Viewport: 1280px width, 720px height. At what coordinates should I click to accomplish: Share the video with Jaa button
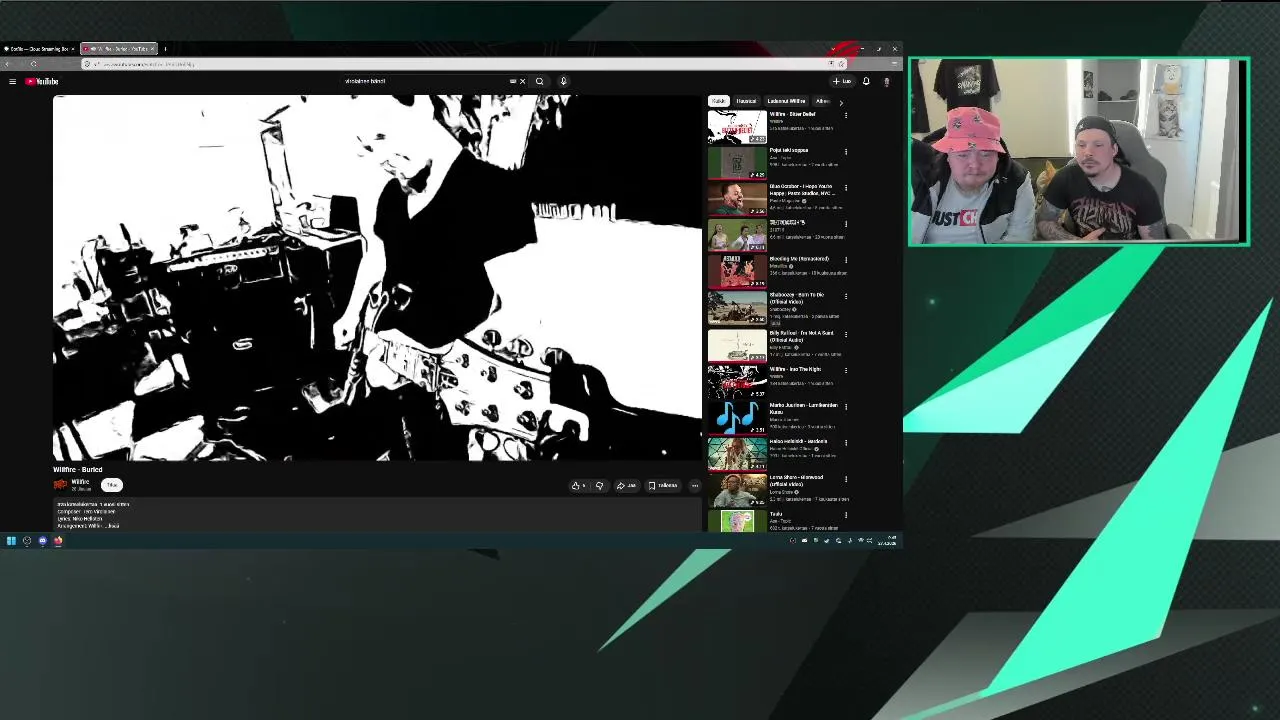(x=626, y=485)
